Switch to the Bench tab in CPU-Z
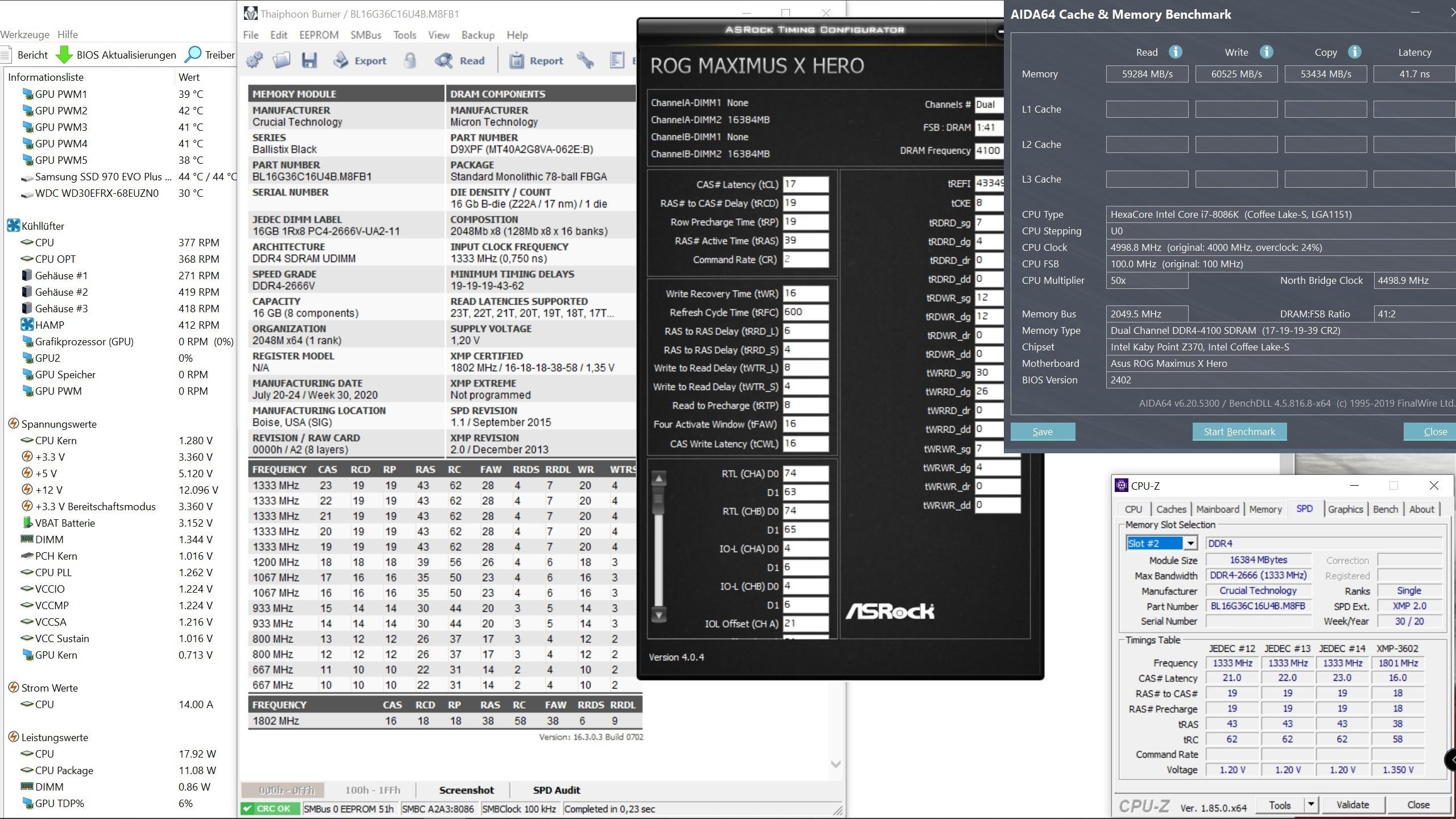Screen dimensions: 1456x819 (x=1385, y=509)
